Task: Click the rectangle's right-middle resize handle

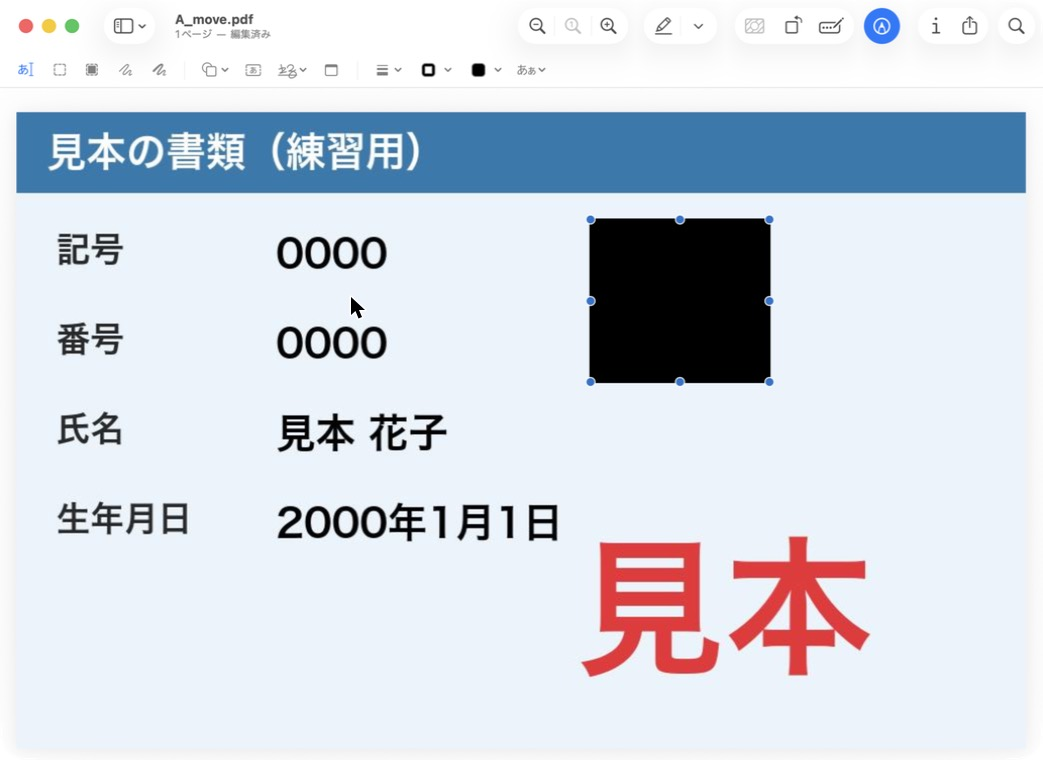Action: point(769,301)
